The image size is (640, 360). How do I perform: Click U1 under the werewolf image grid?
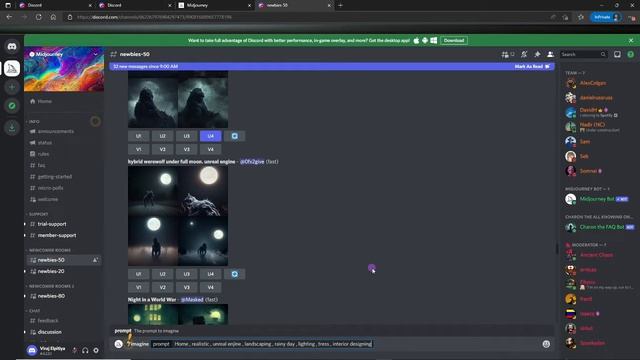[x=138, y=274]
